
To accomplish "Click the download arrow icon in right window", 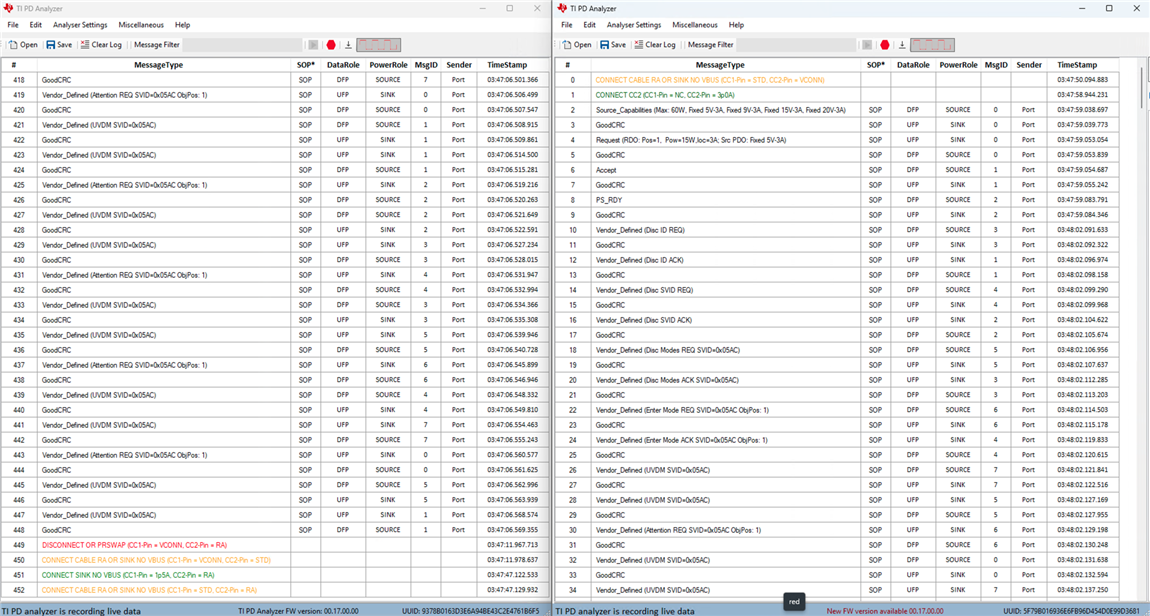I will point(902,45).
